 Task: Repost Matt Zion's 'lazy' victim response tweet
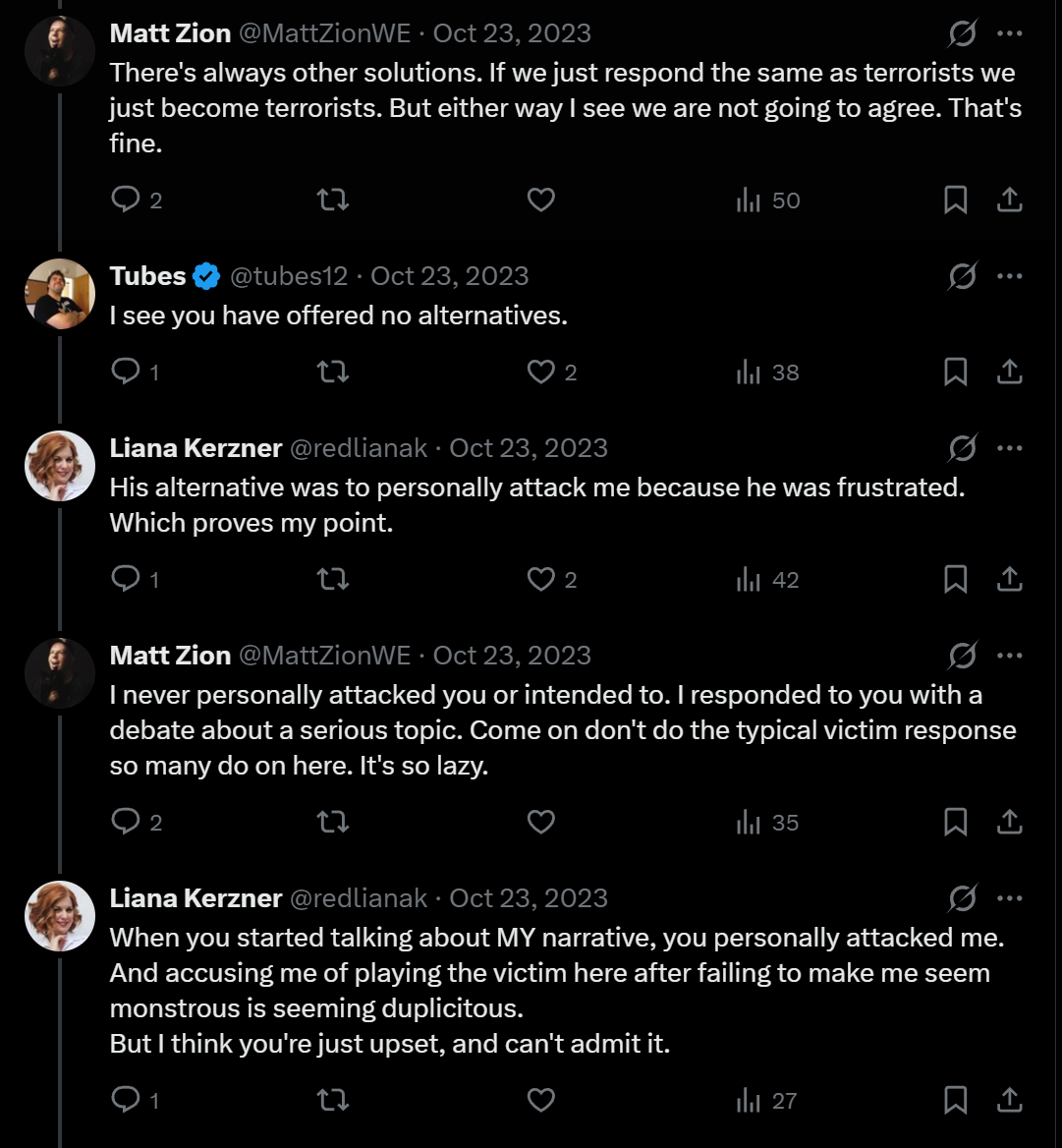tap(333, 822)
